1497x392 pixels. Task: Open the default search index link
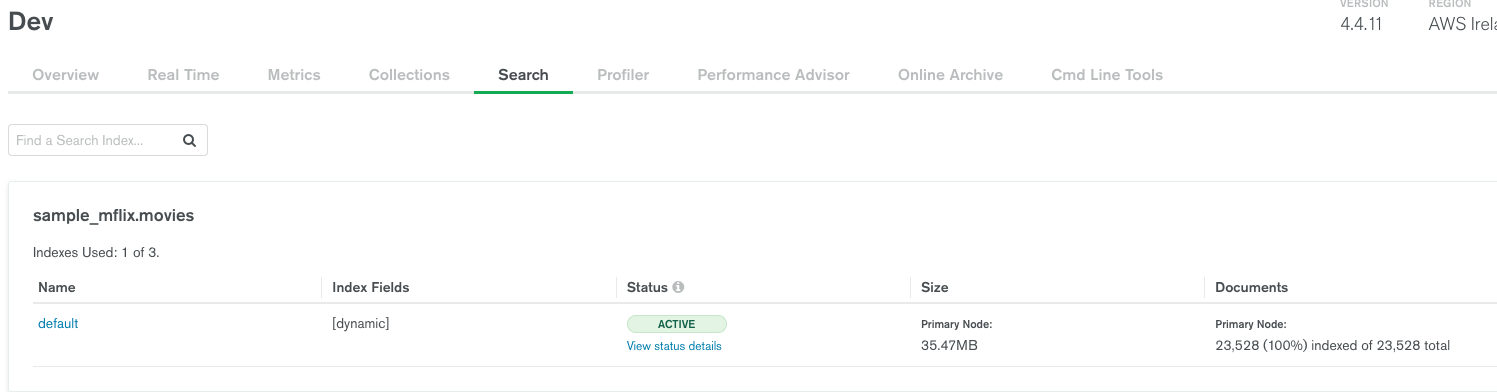click(x=58, y=324)
